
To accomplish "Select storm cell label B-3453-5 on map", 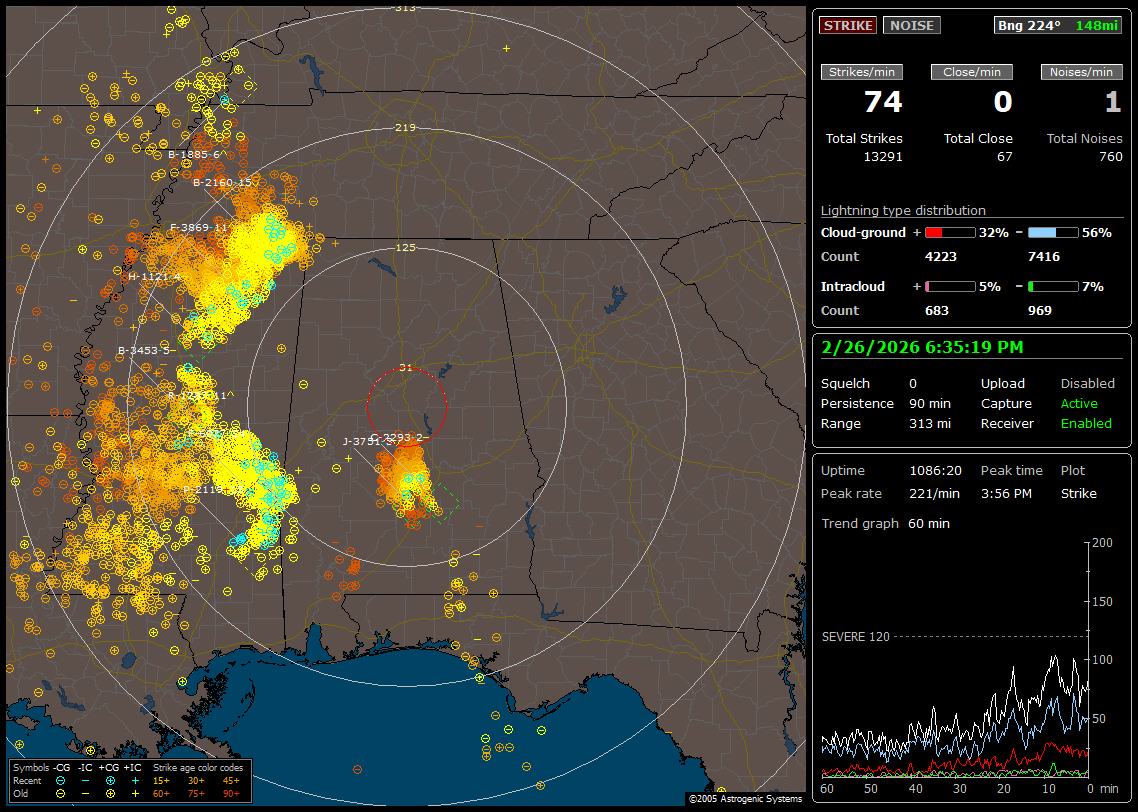I will click(144, 351).
